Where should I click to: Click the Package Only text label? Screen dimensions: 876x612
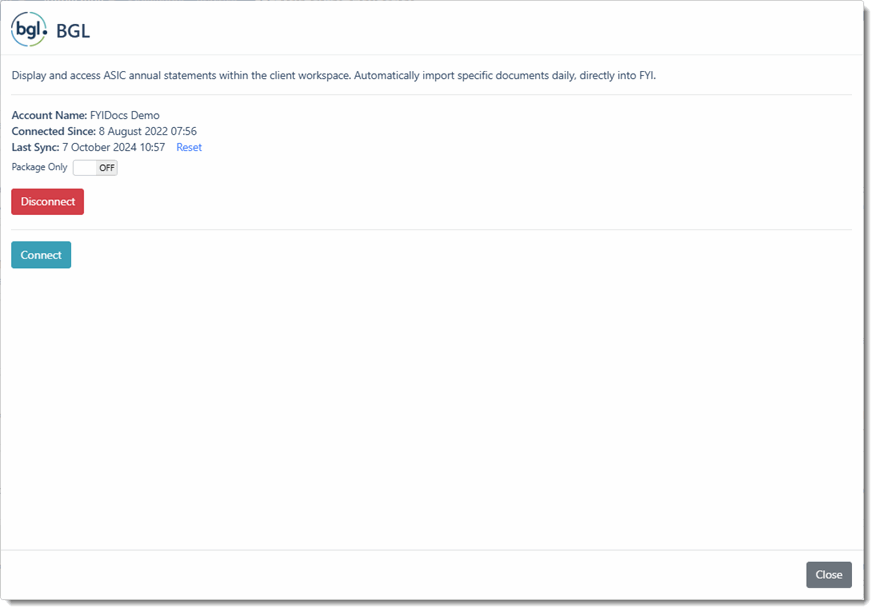coord(39,168)
